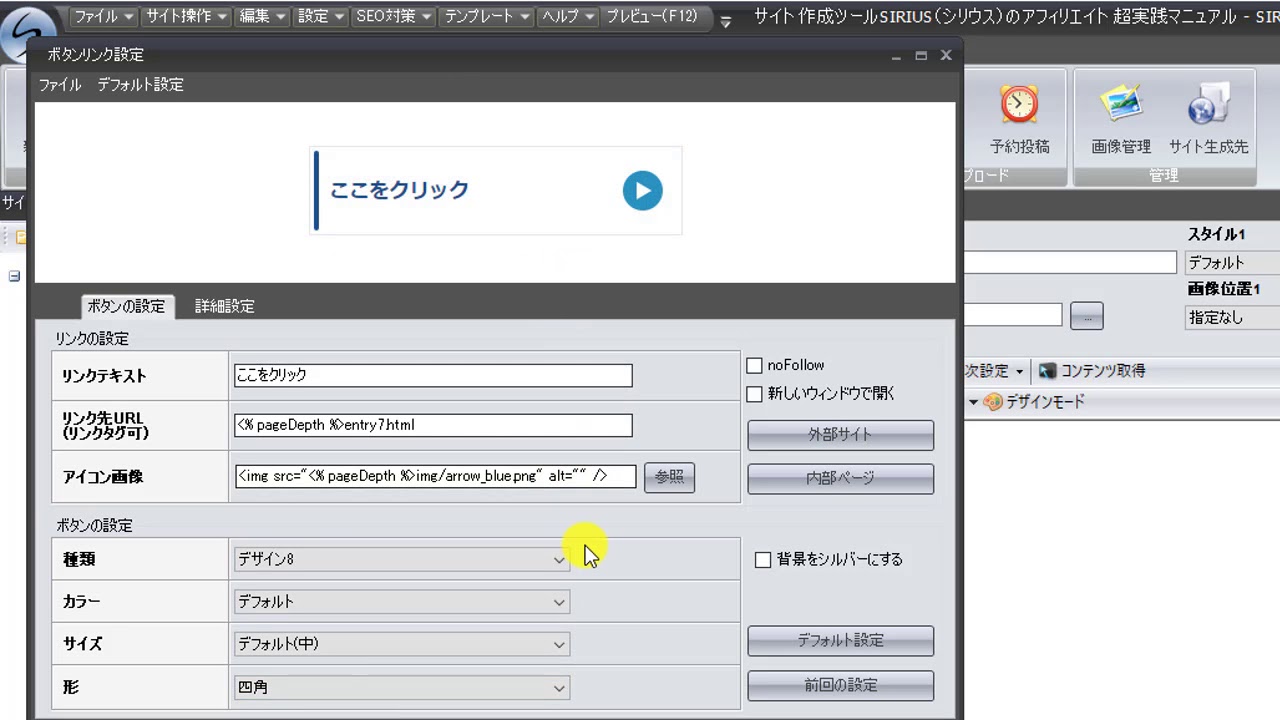Image resolution: width=1280 pixels, height=720 pixels.
Task: Enable 新しいウィンドウで開く checkbox
Action: point(754,394)
